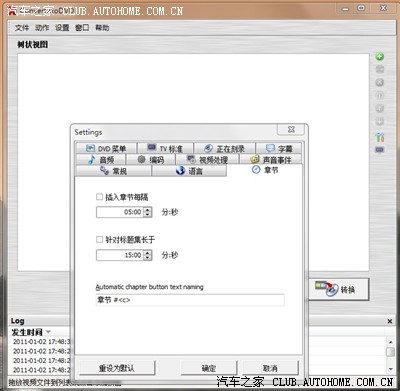The height and width of the screenshot is (391, 400).
Task: Toggle the 针对标题集长于 checkbox
Action: pyautogui.click(x=99, y=239)
